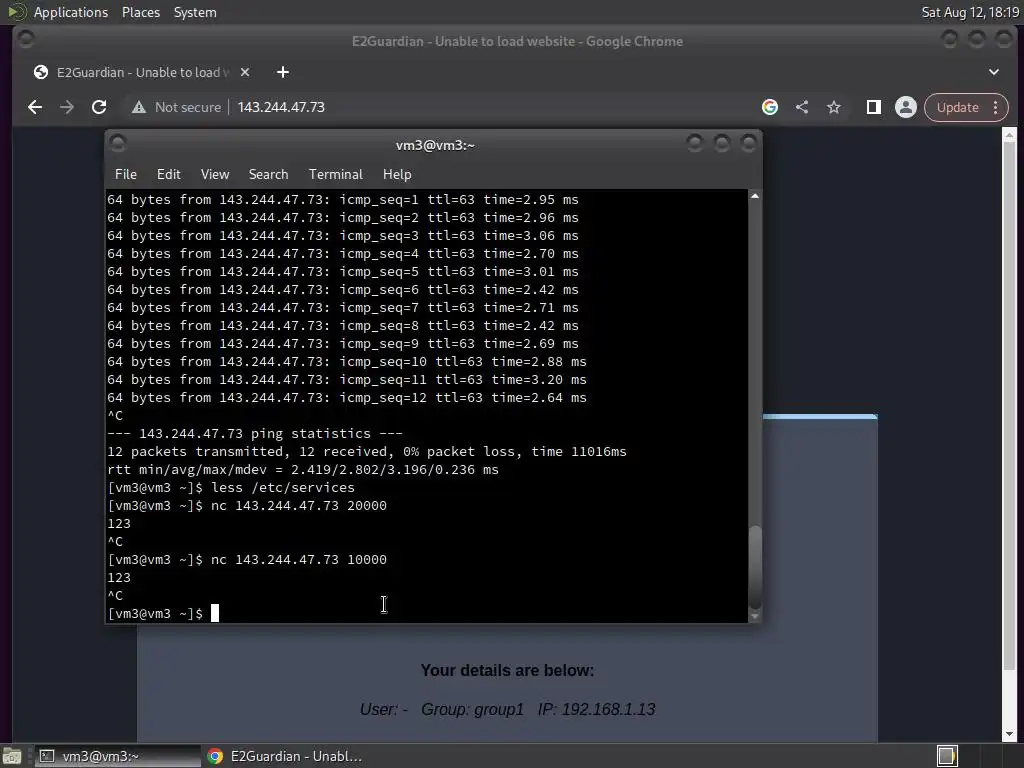1024x768 pixels.
Task: Click 'Your details are below:' heading
Action: [x=507, y=671]
